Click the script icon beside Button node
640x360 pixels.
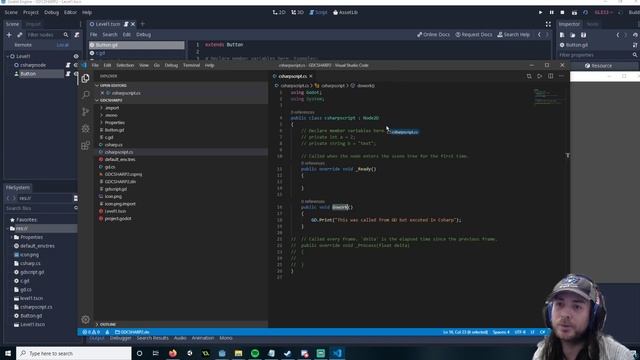tap(68, 74)
